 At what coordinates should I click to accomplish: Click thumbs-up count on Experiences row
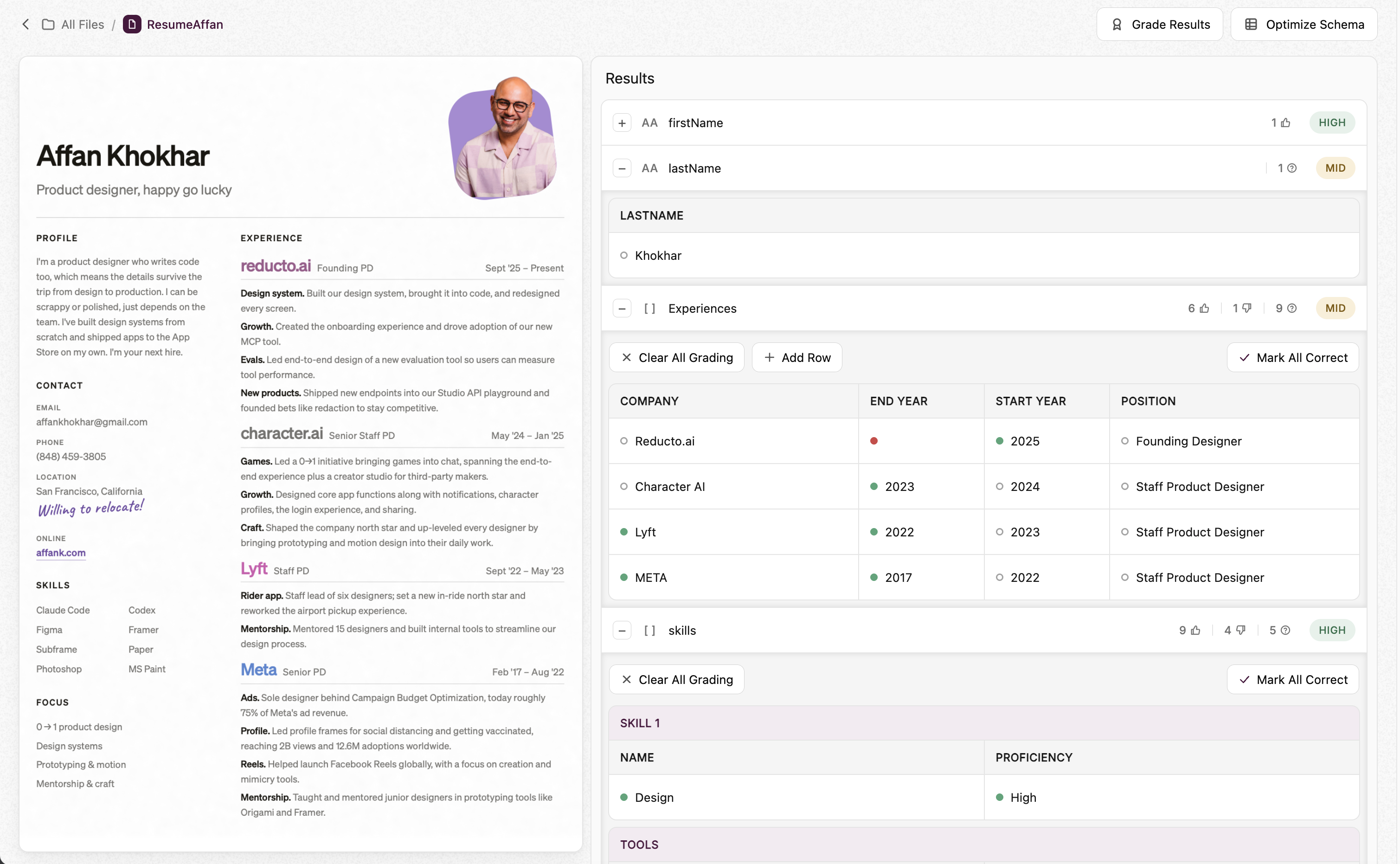pos(1198,308)
